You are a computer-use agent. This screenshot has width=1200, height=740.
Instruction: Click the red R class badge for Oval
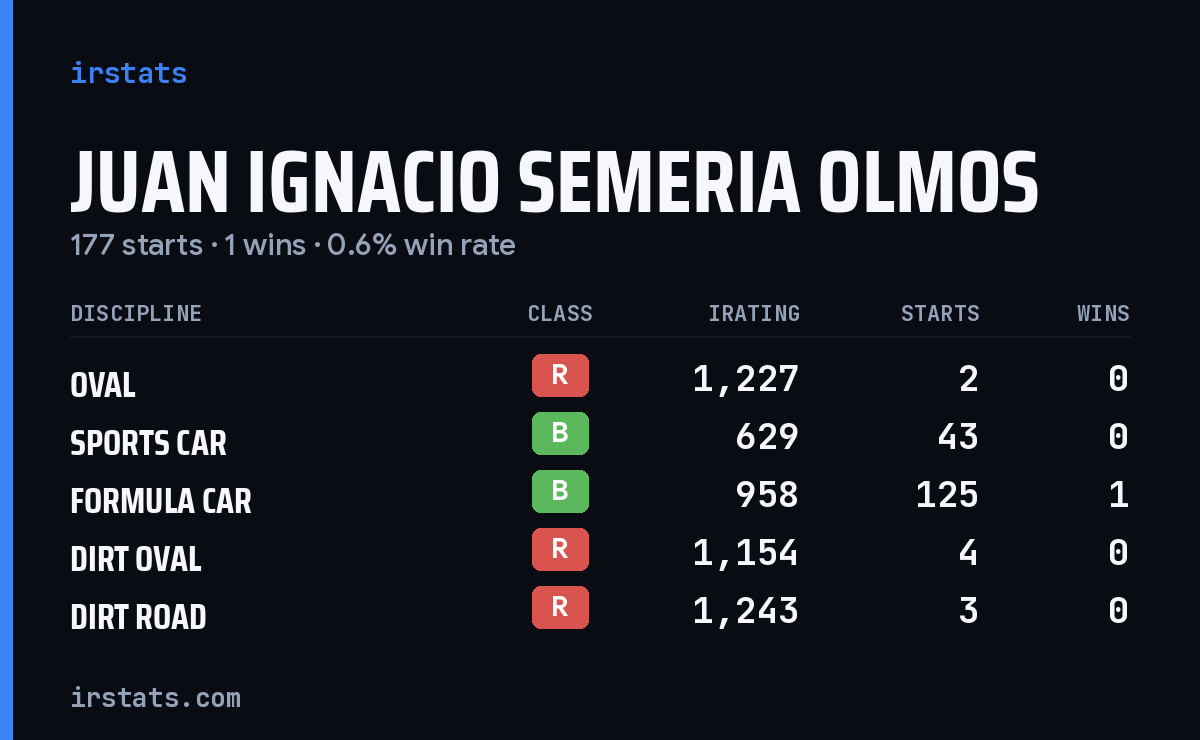click(560, 376)
